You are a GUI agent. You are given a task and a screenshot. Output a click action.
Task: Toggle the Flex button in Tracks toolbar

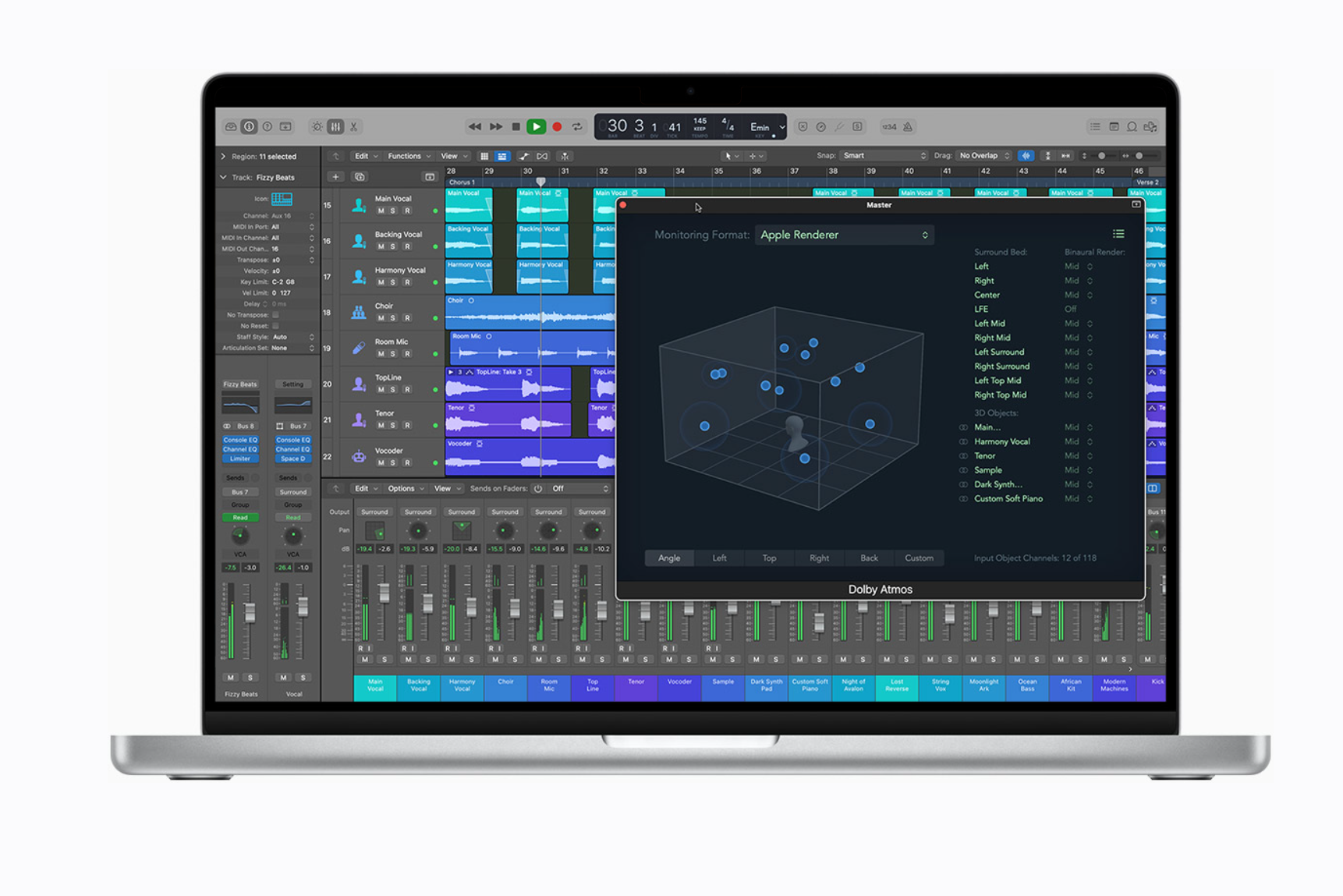[543, 156]
